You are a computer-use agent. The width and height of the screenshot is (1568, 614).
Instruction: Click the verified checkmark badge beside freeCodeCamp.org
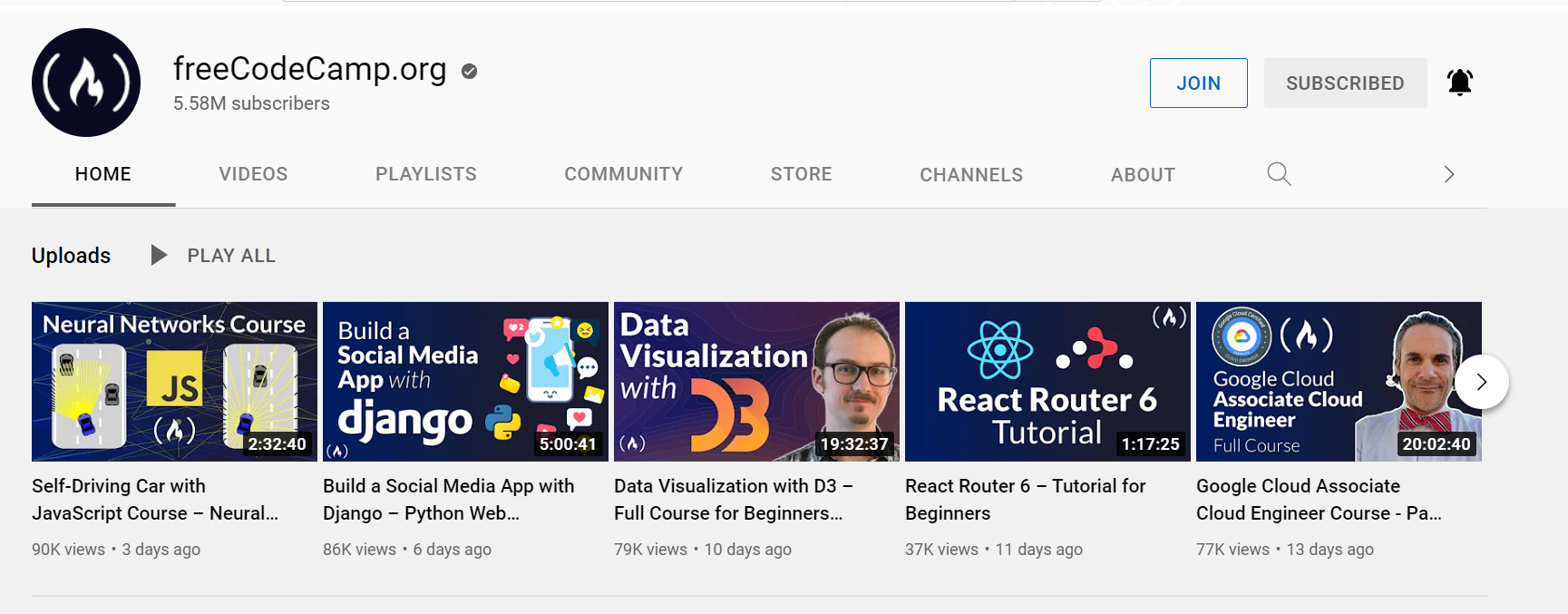469,71
